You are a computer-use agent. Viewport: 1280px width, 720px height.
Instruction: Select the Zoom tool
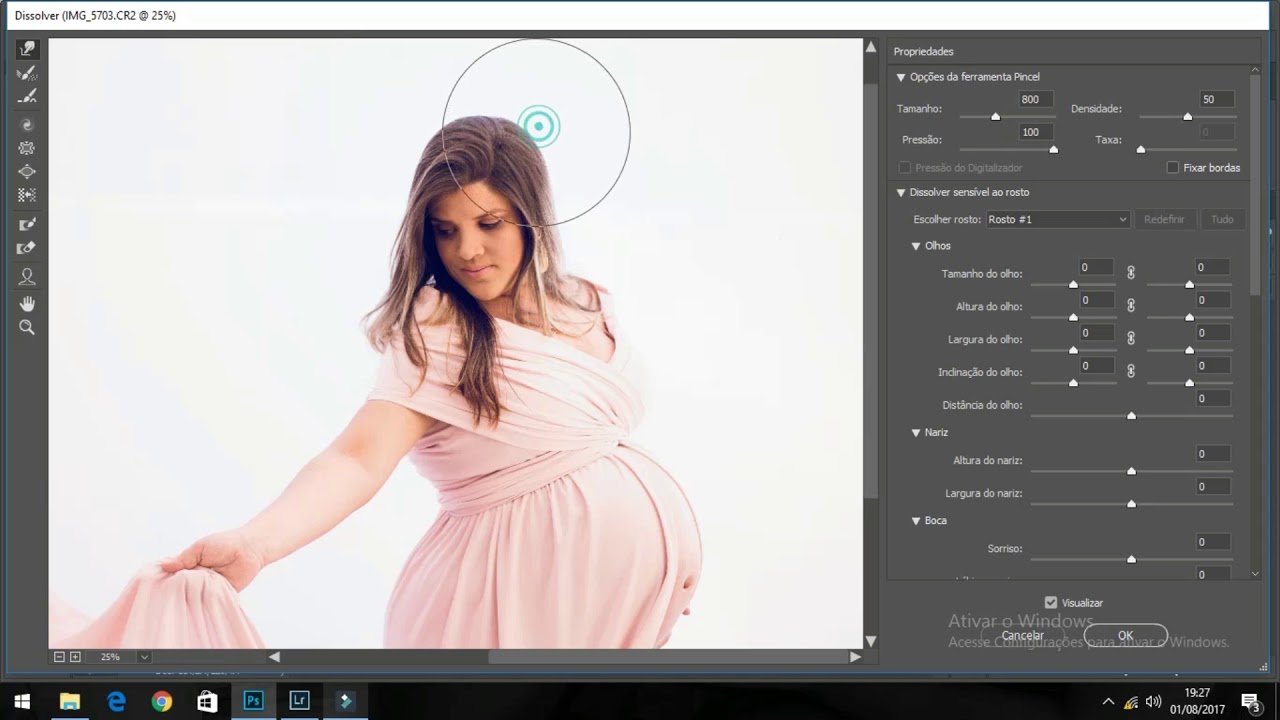point(27,327)
